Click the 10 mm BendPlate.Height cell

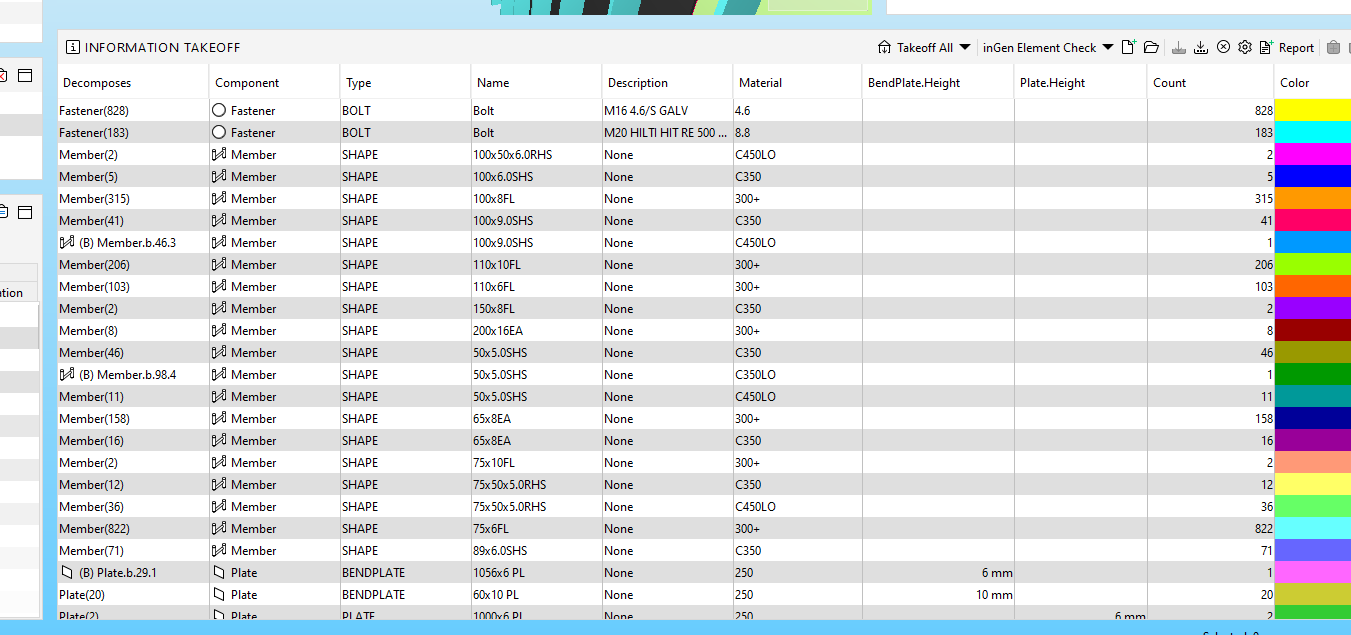[938, 594]
